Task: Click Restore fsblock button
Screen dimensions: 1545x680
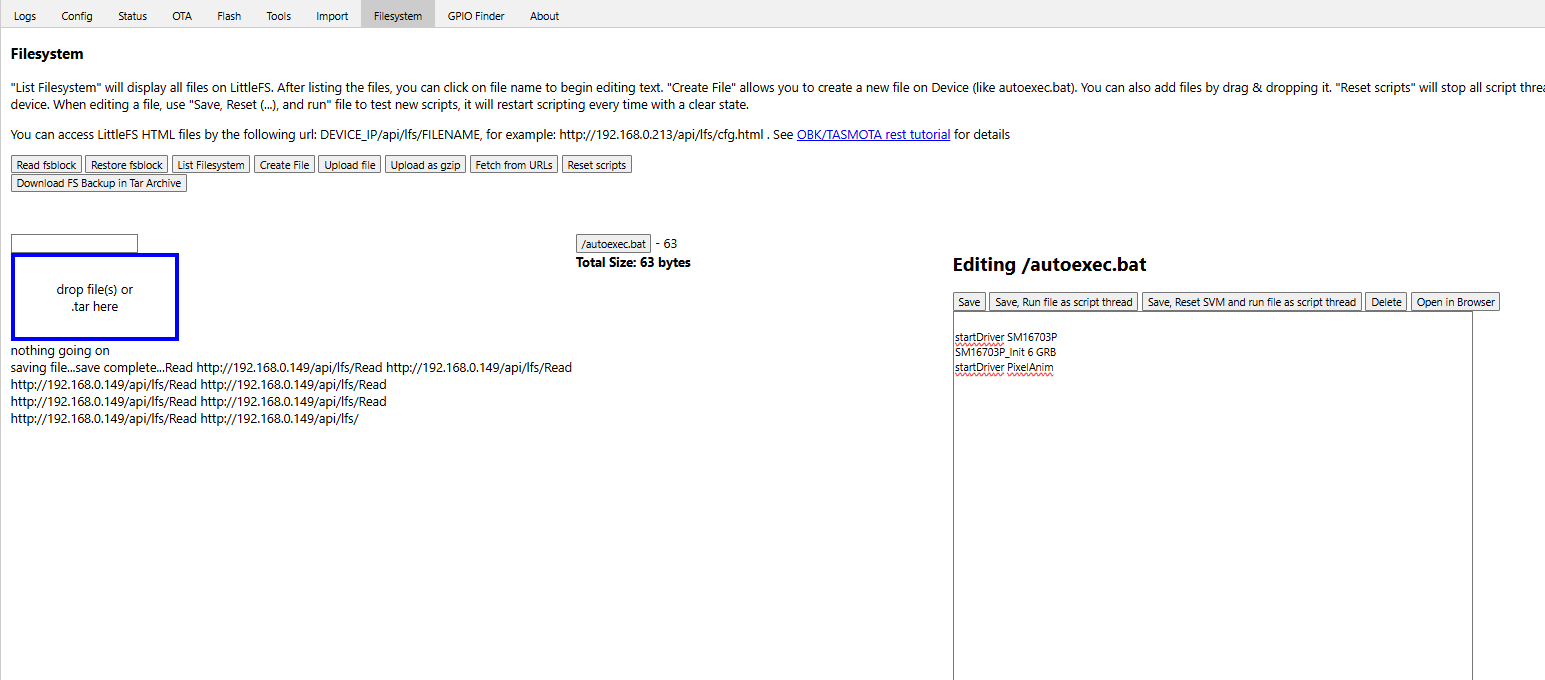Action: [127, 165]
